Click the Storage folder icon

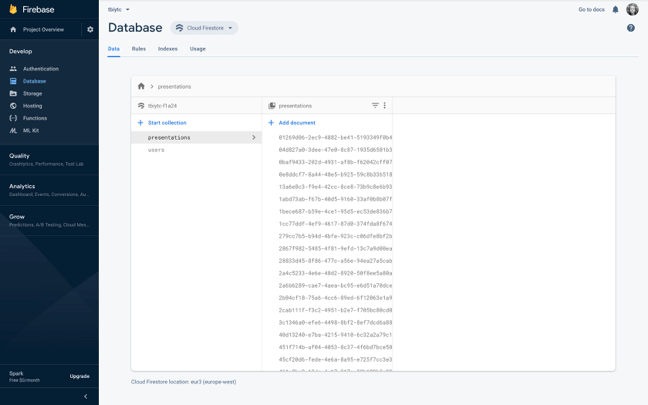click(x=13, y=93)
